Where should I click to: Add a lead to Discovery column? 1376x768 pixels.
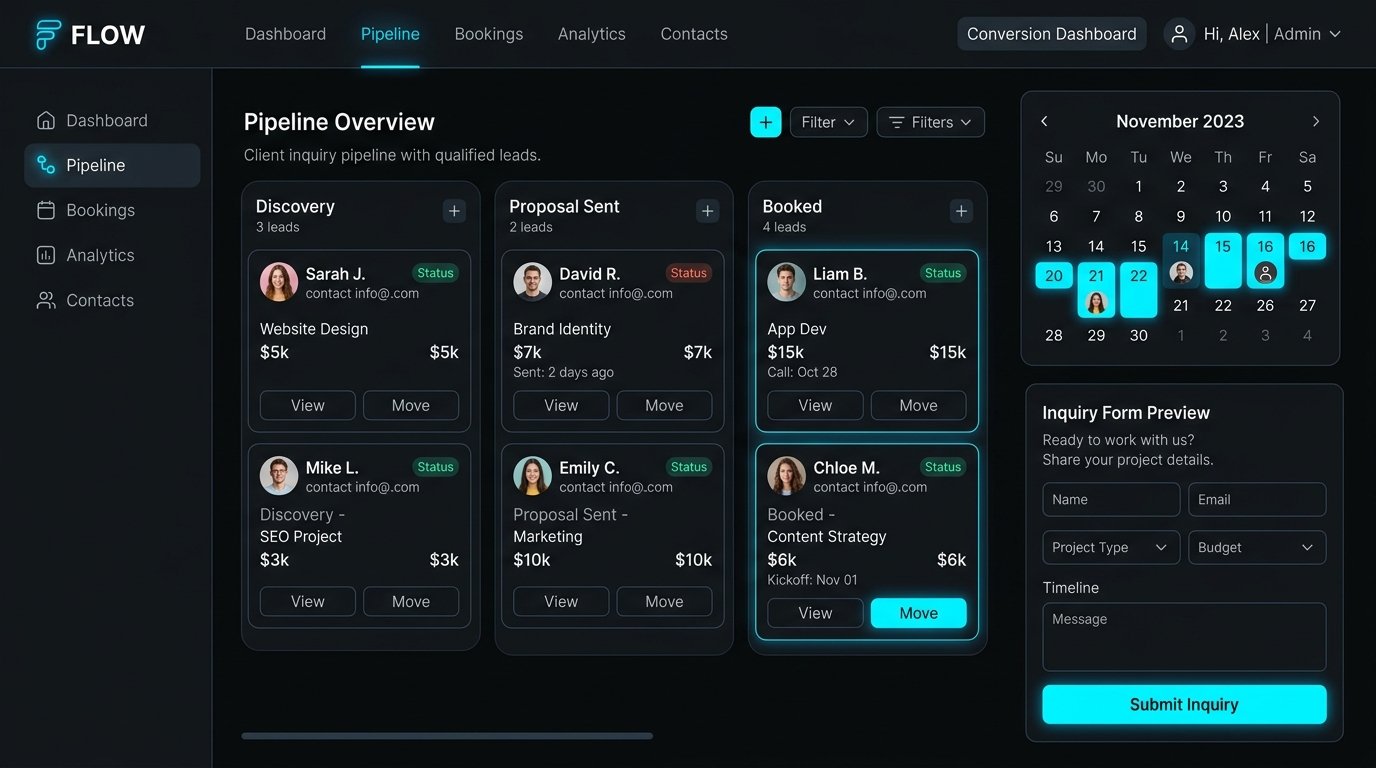454,211
